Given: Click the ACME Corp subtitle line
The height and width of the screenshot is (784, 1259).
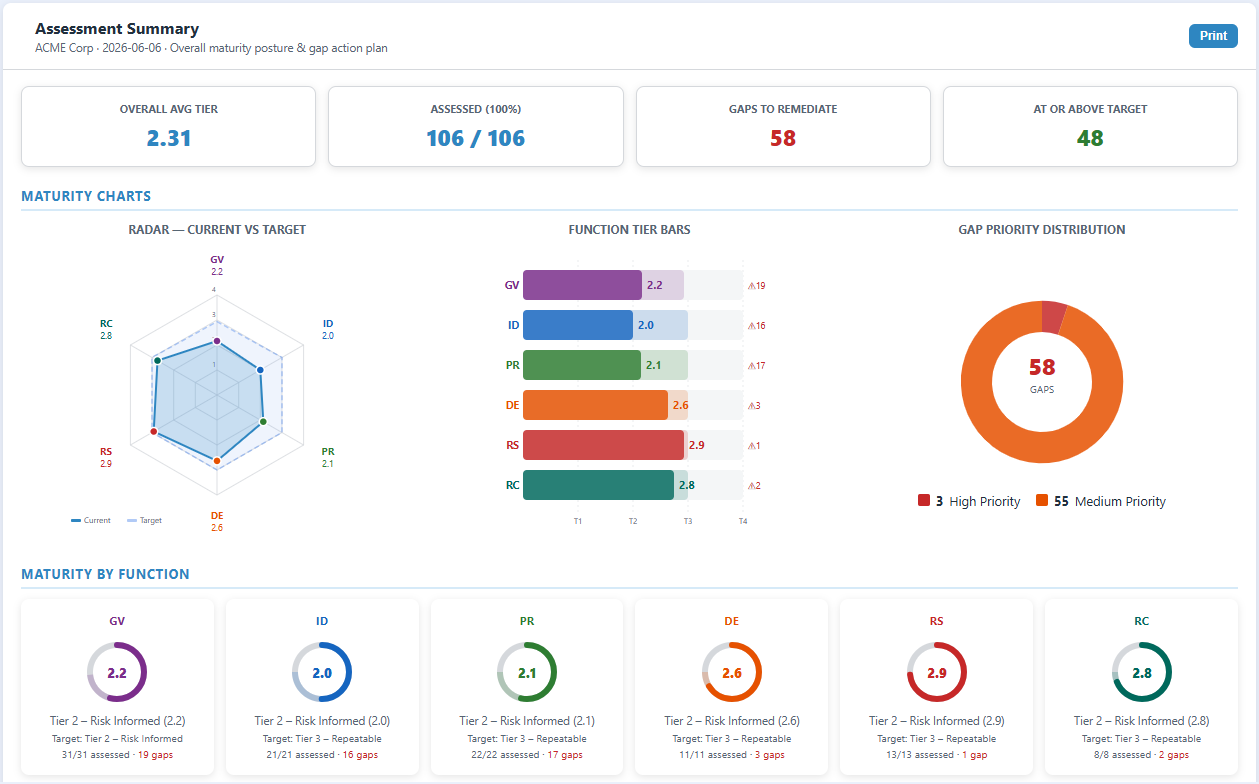Looking at the screenshot, I should [x=211, y=48].
